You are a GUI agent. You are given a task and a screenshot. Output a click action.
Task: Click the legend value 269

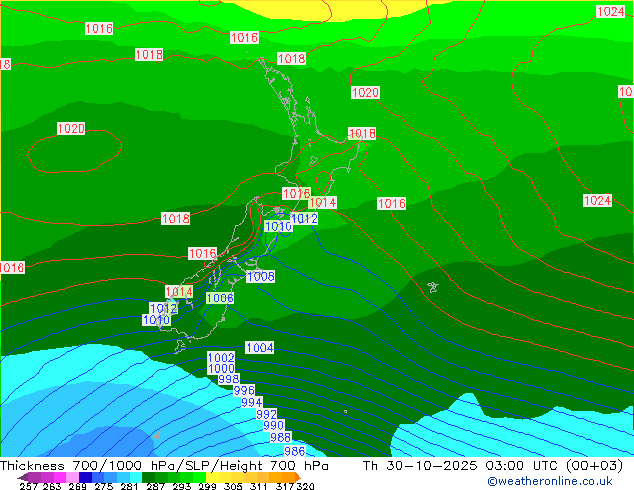click(x=77, y=486)
